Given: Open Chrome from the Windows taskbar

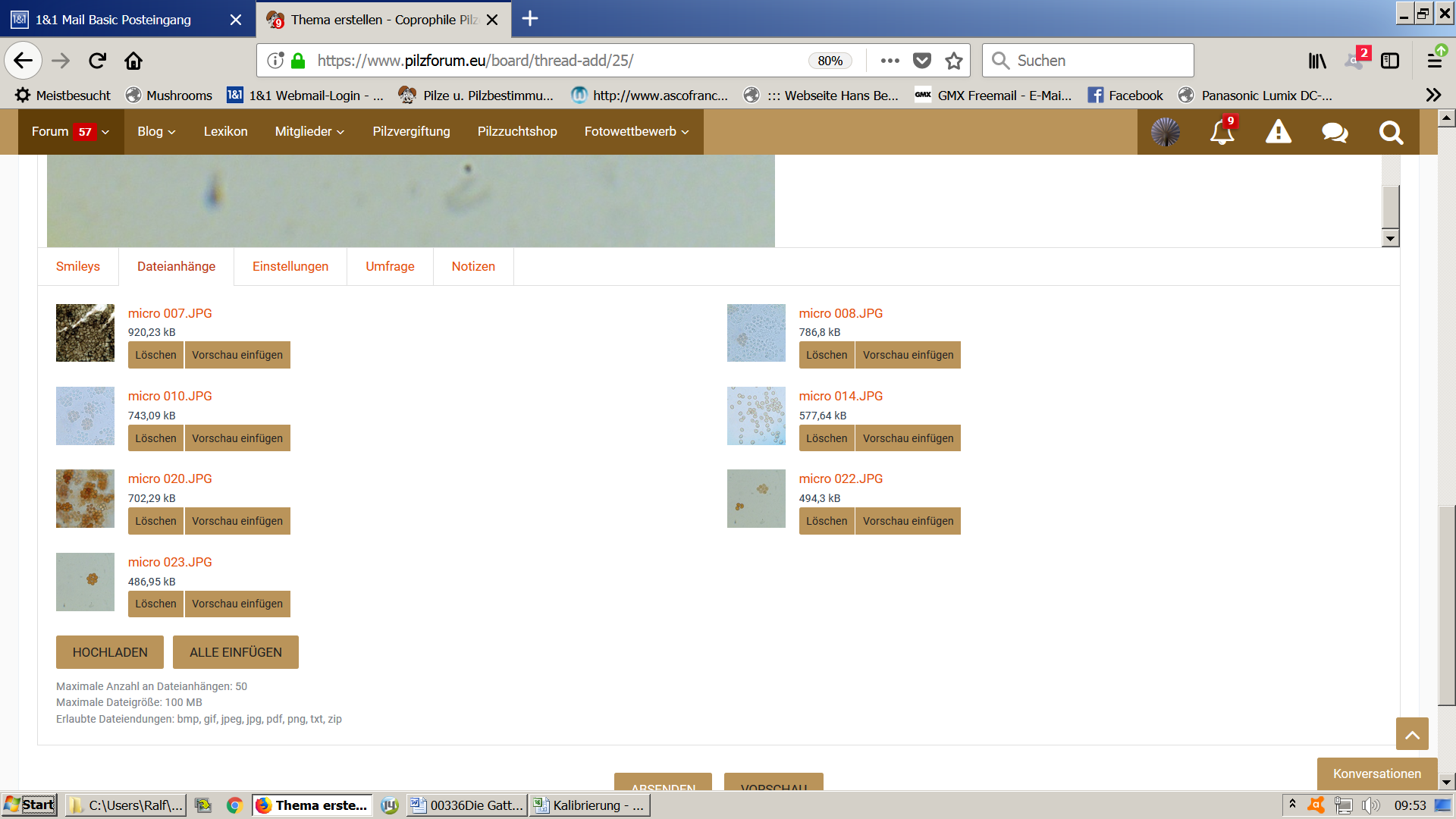Looking at the screenshot, I should tap(234, 805).
